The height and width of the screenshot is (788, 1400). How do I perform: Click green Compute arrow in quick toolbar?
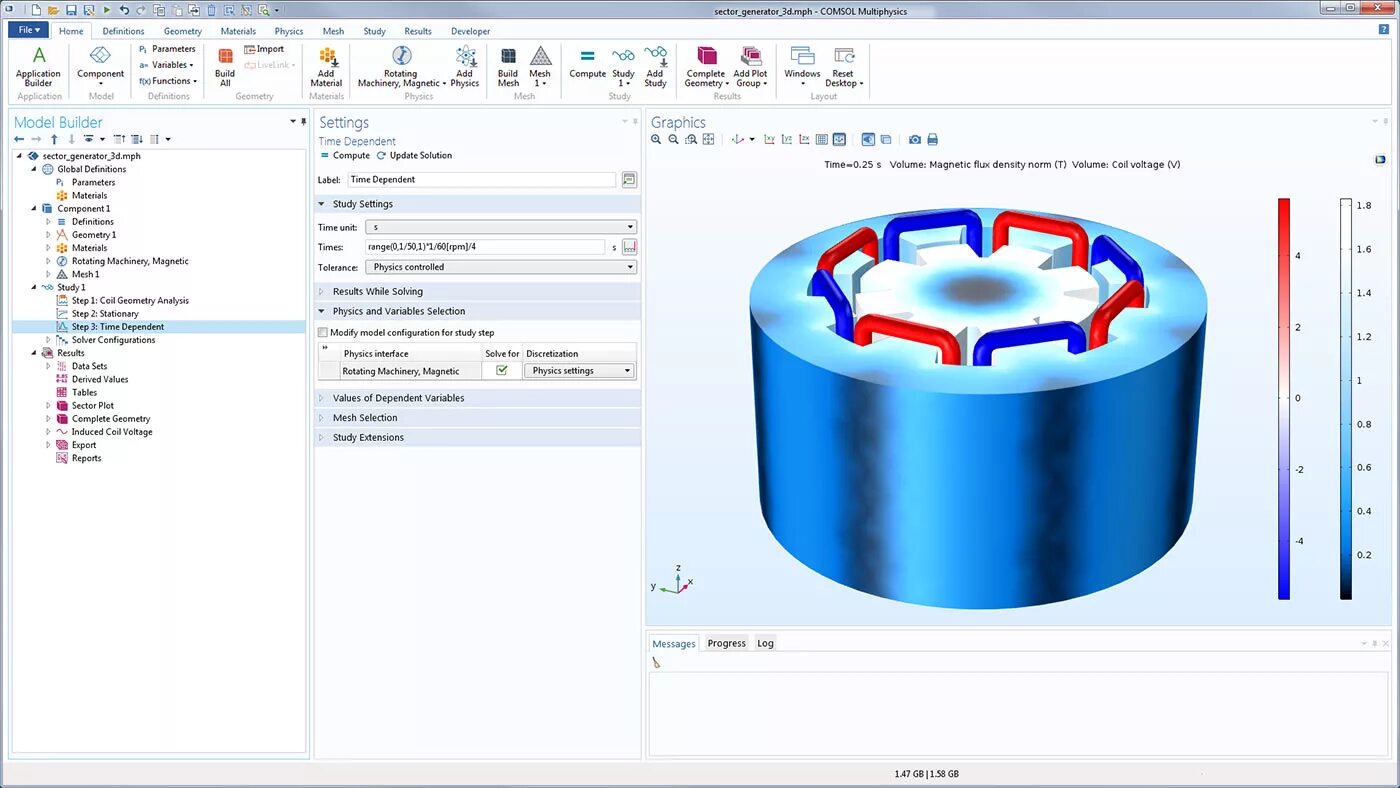coord(106,10)
